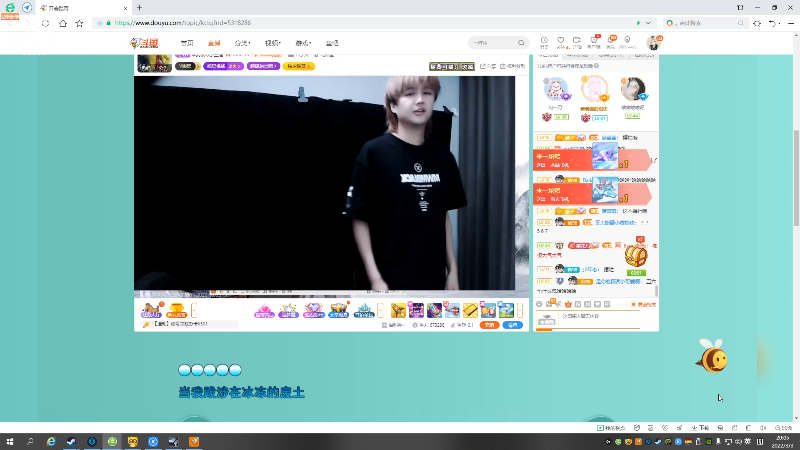Open the followed channels heart icon
Screen dimensions: 800x450
560,42
